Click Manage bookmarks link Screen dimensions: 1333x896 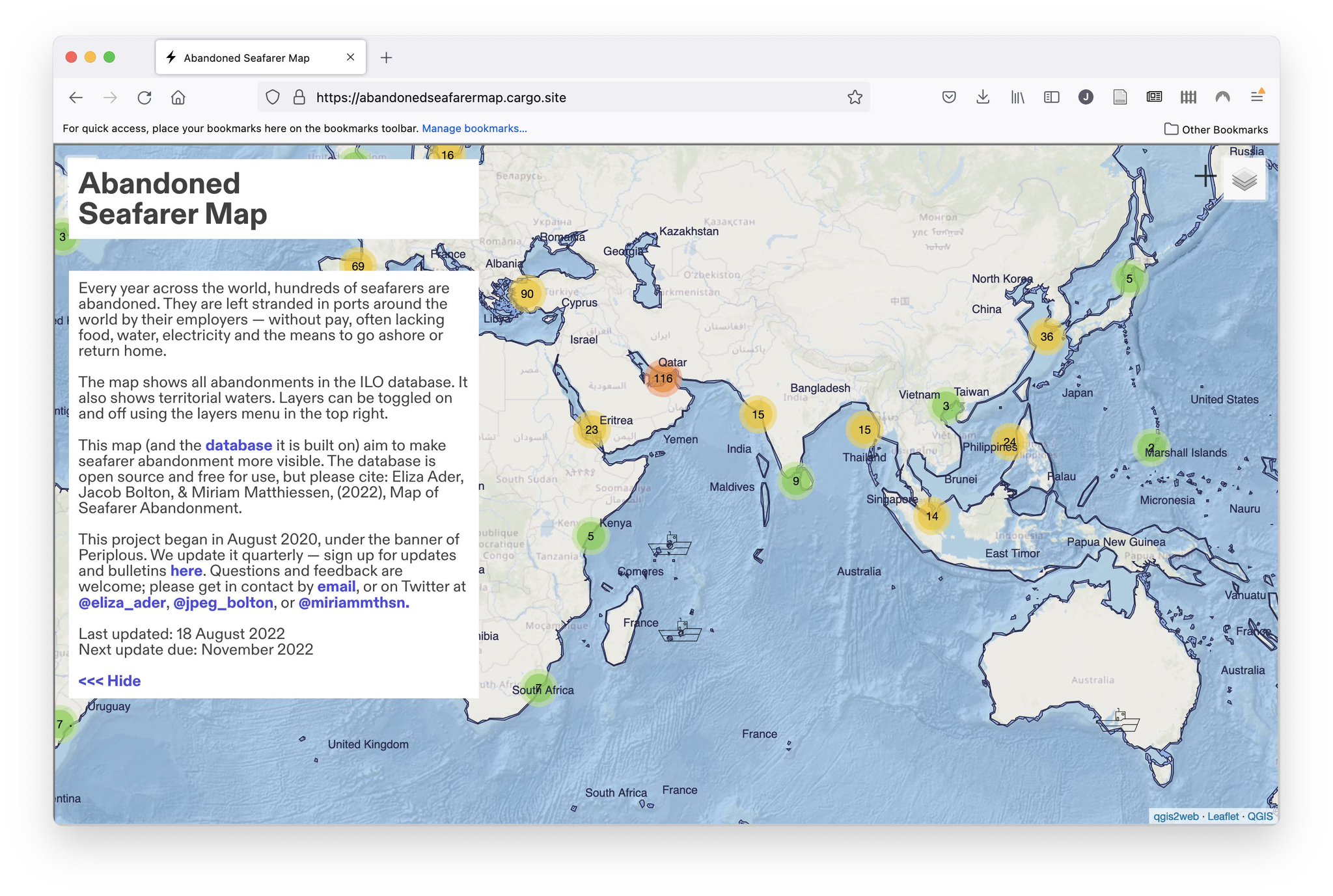pos(474,129)
